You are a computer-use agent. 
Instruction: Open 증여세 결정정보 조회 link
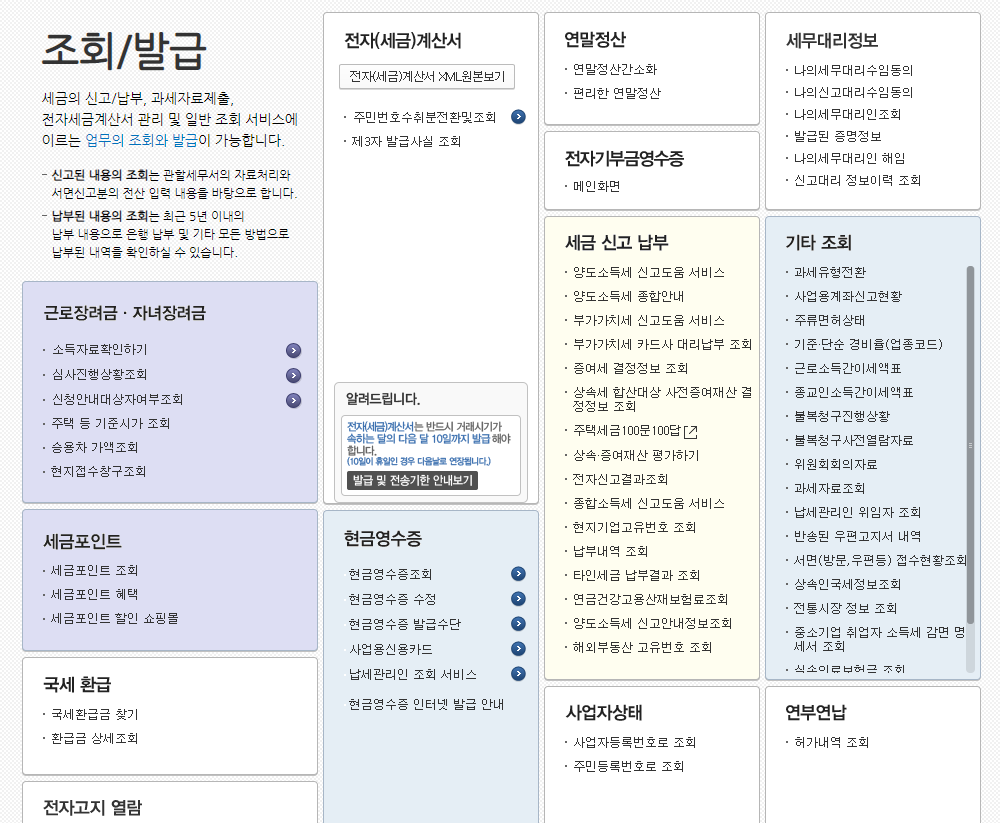tap(630, 368)
